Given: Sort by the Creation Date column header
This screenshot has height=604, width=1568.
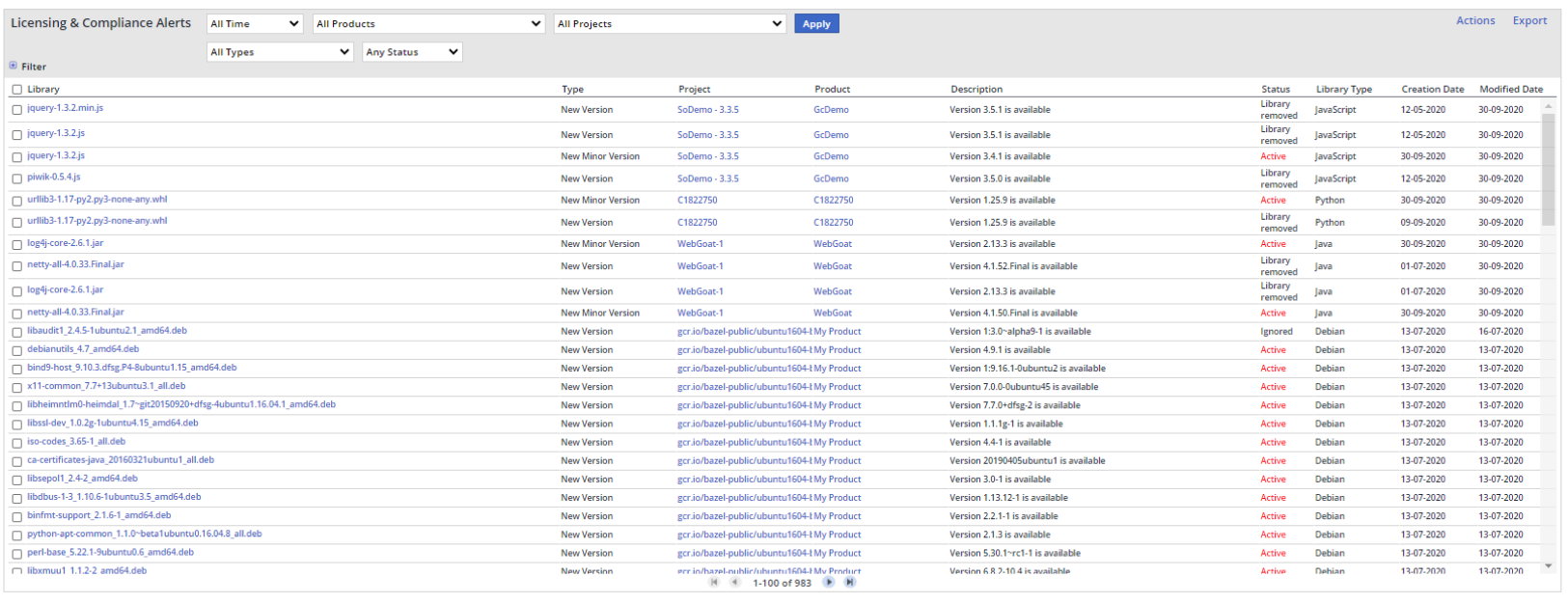Looking at the screenshot, I should pos(1432,90).
